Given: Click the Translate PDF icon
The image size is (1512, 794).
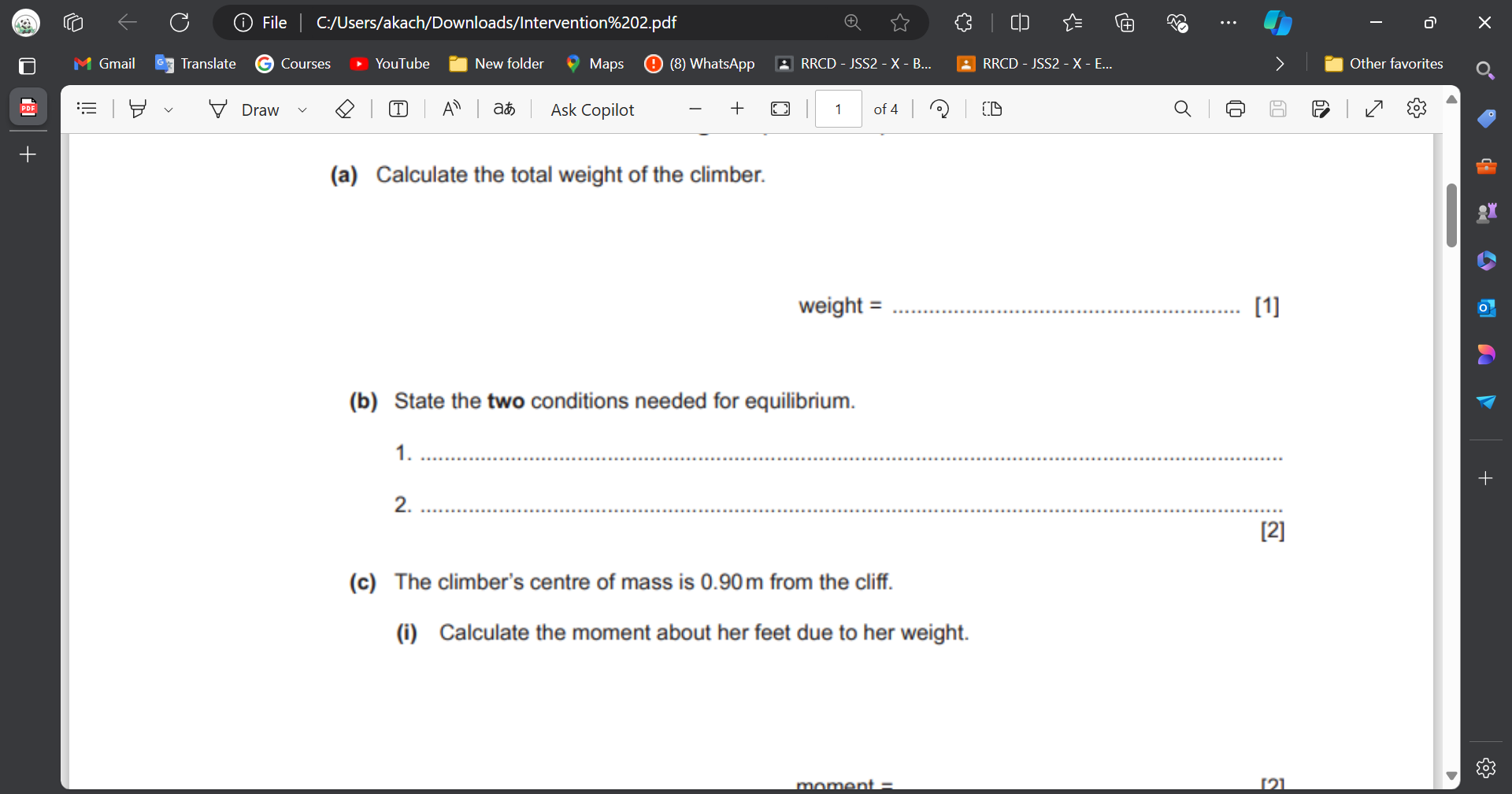Looking at the screenshot, I should tap(504, 109).
